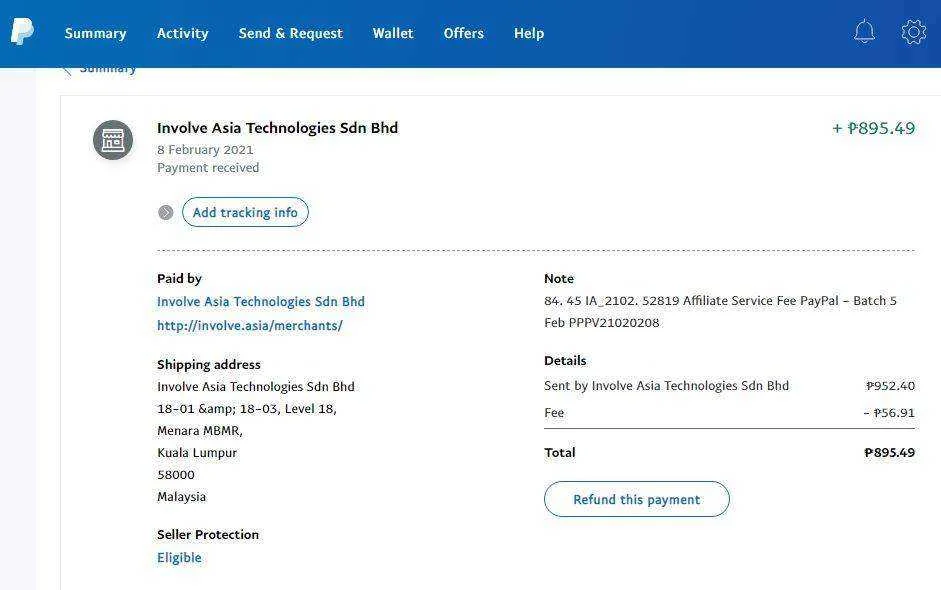Select the Details heading
941x590 pixels.
pyautogui.click(x=565, y=361)
